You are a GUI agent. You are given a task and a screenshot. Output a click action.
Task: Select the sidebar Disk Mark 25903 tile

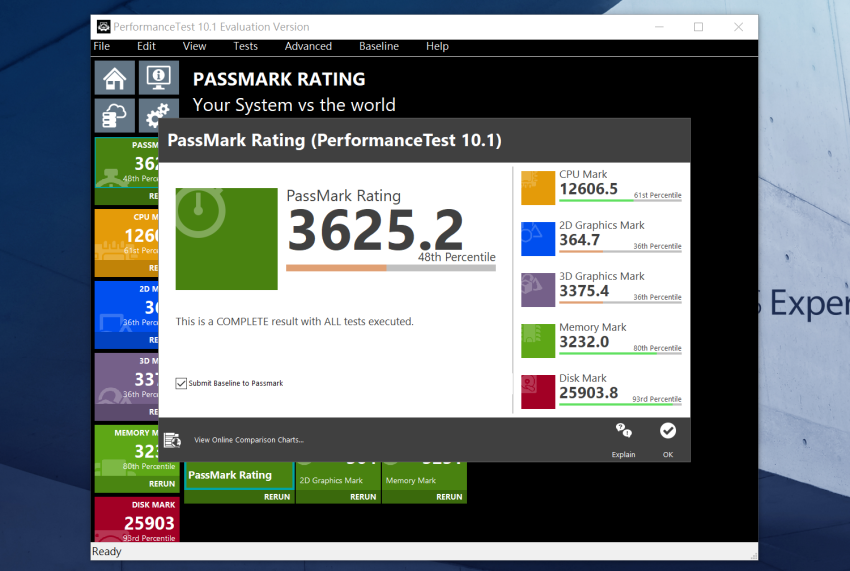pos(137,519)
